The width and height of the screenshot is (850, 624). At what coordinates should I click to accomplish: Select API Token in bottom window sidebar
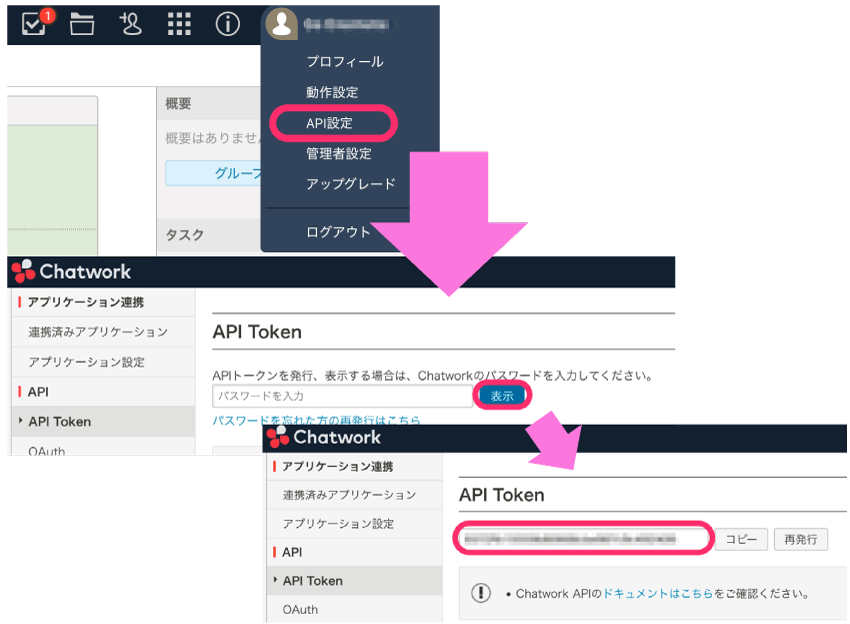point(355,581)
